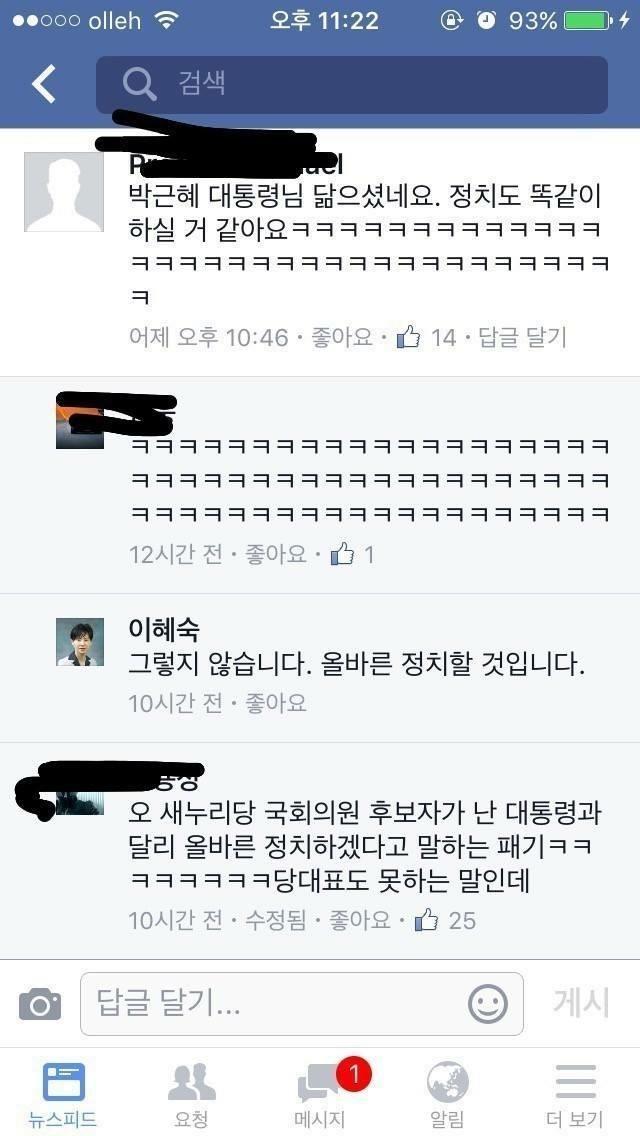Tap thumbs-up icon showing 1 like
This screenshot has height=1136, width=640.
tap(342, 556)
